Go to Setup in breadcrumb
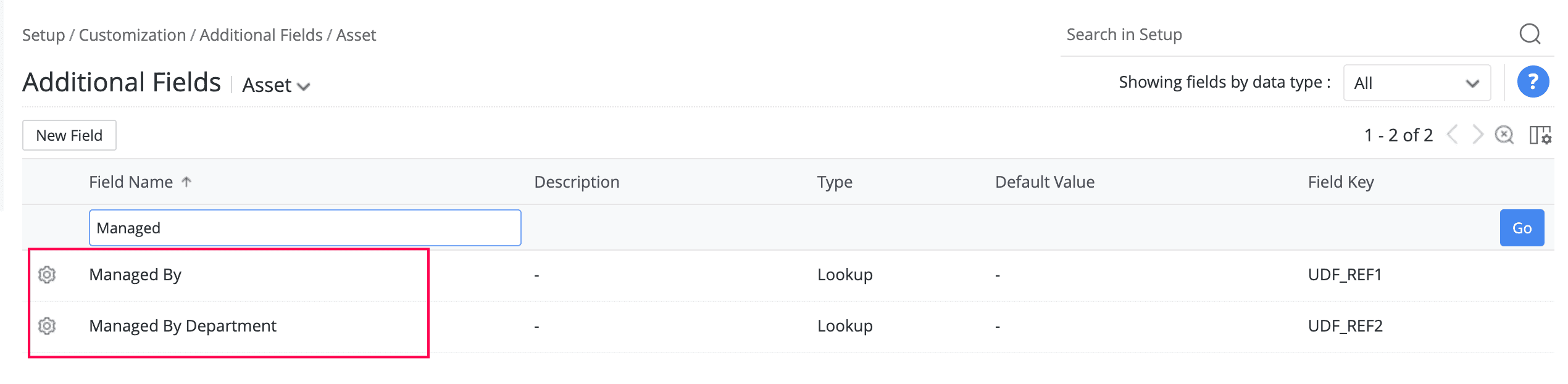1568x384 pixels. 43,35
